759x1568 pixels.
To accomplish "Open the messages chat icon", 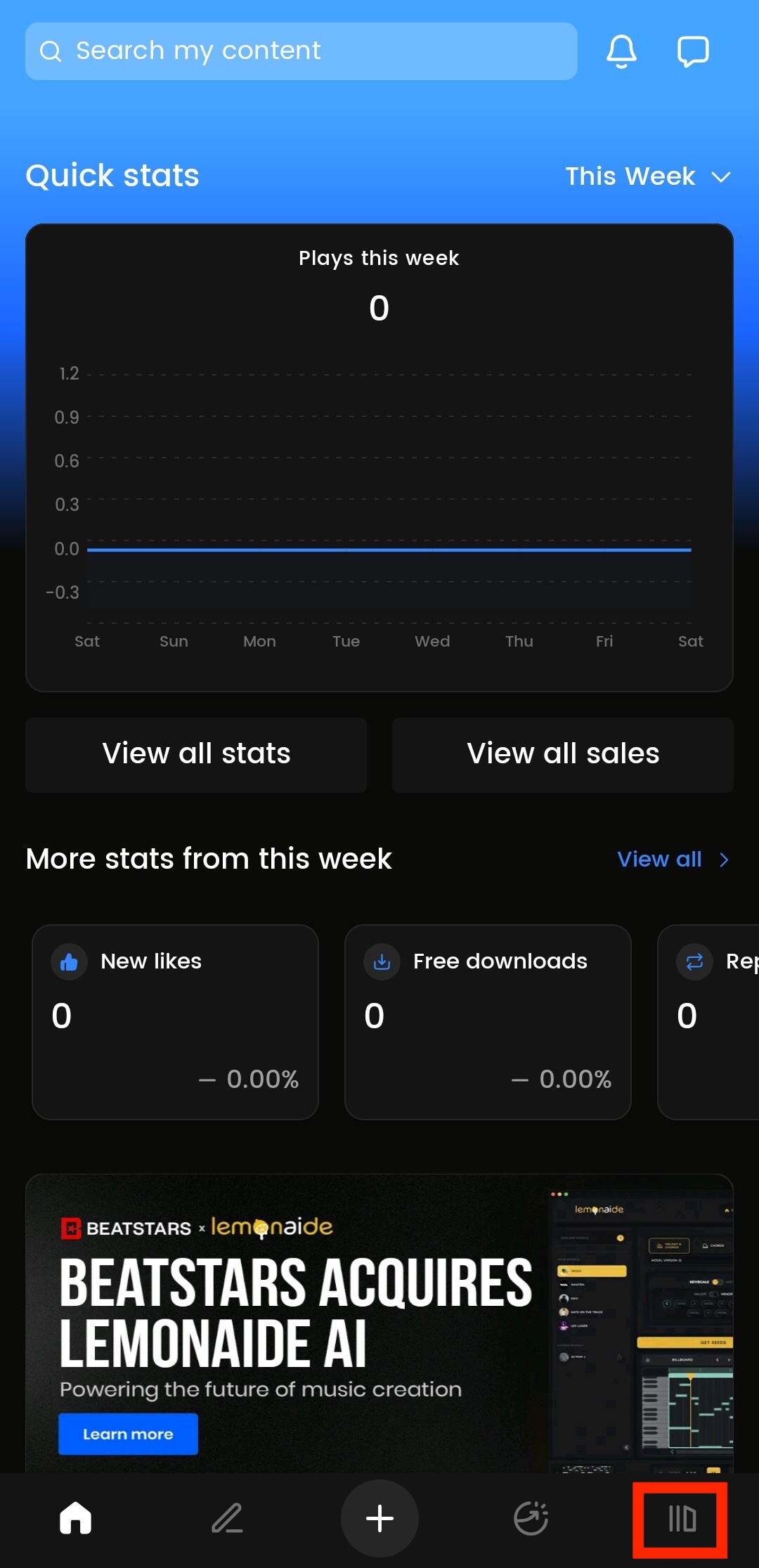I will point(692,51).
